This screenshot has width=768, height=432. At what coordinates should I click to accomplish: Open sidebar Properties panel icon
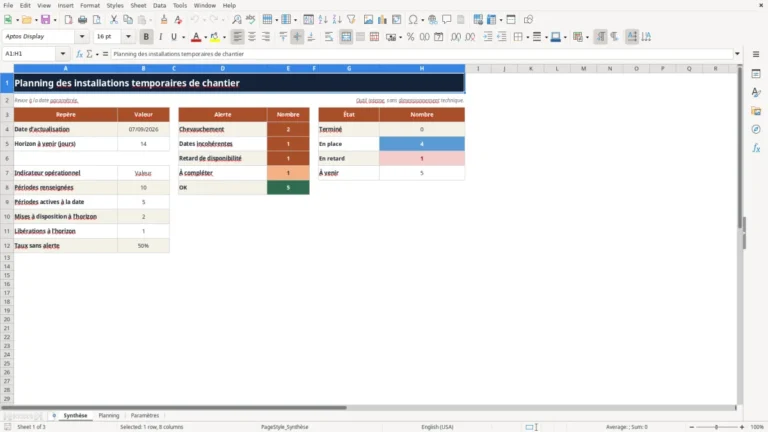coord(756,74)
